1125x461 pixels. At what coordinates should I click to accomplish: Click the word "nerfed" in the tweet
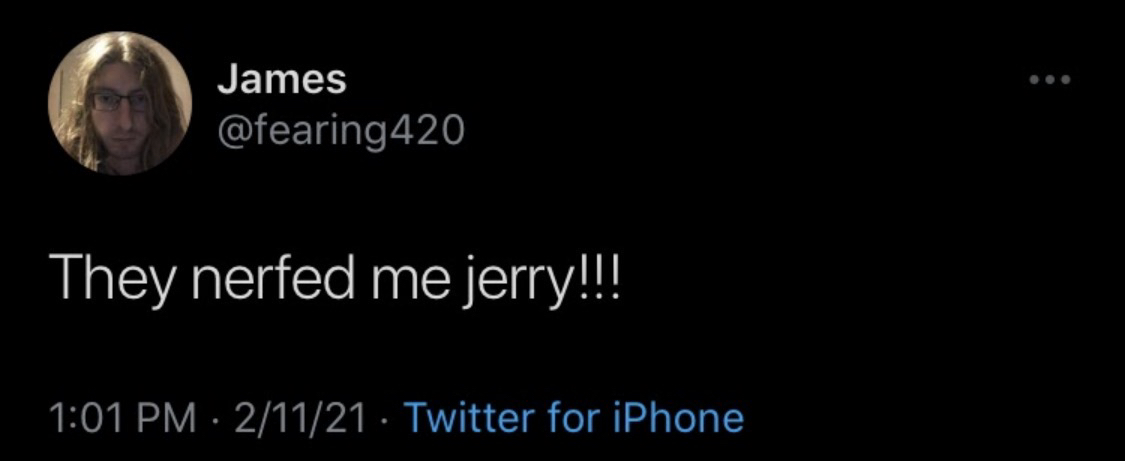pyautogui.click(x=266, y=276)
